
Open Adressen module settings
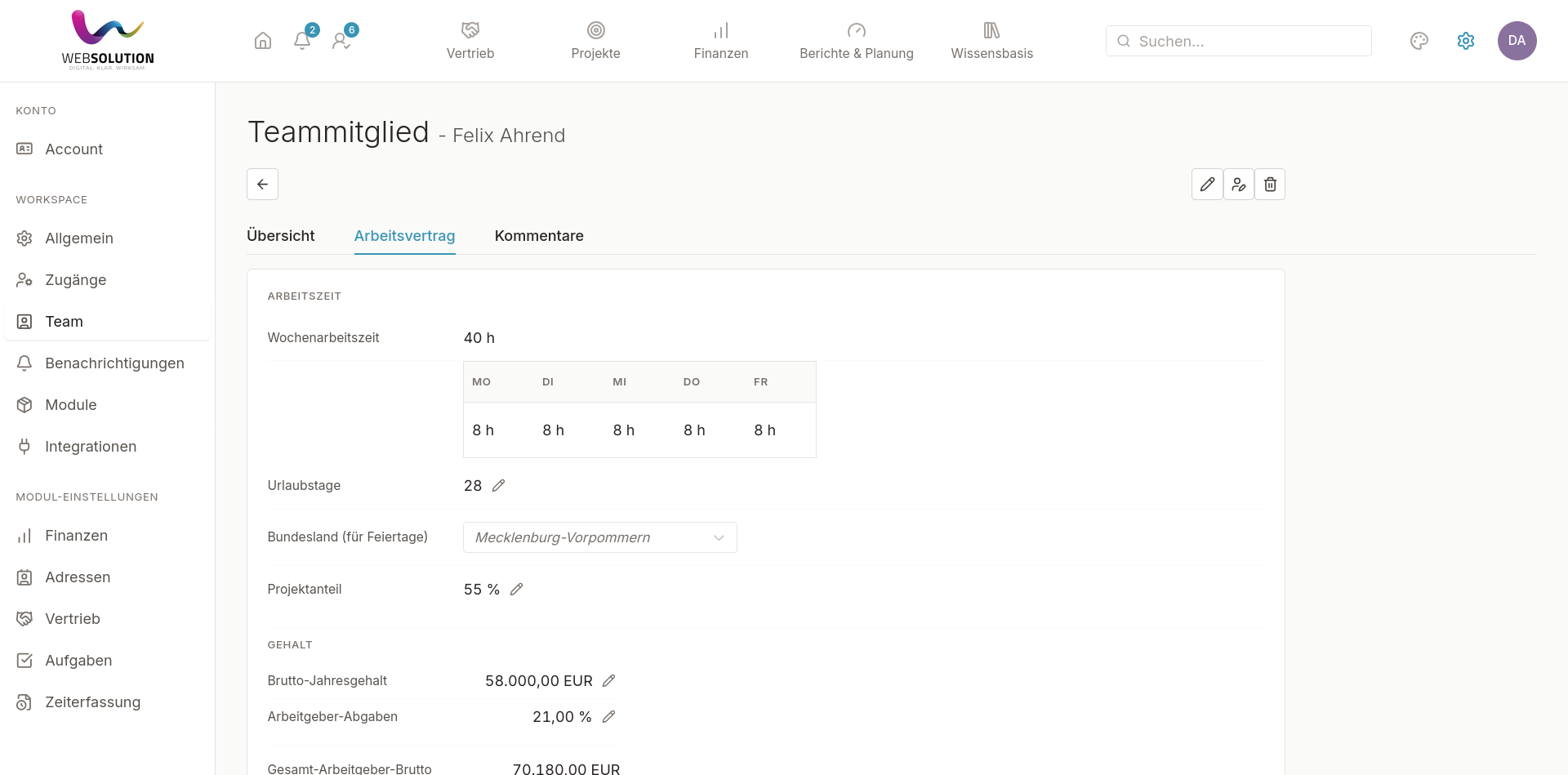pos(107,577)
